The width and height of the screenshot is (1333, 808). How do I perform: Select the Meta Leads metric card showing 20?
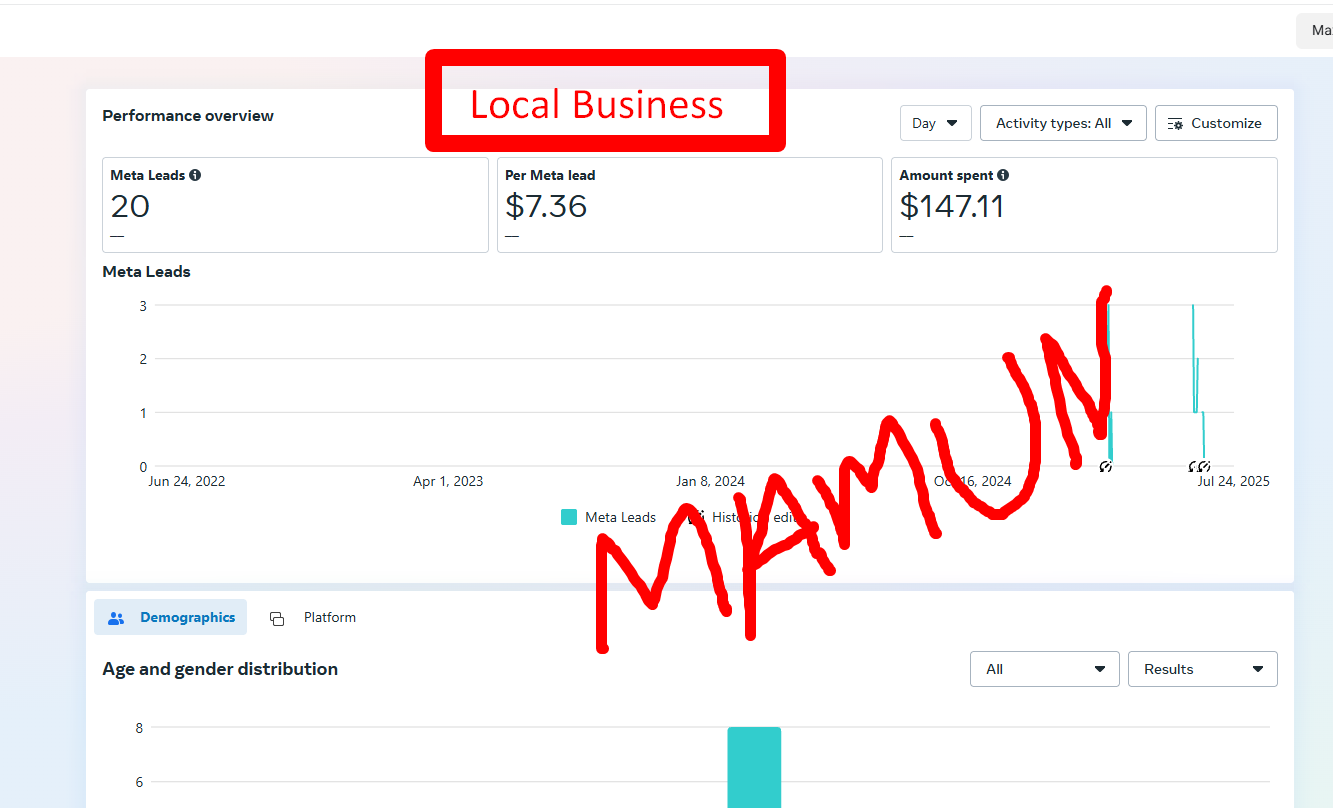tap(295, 205)
